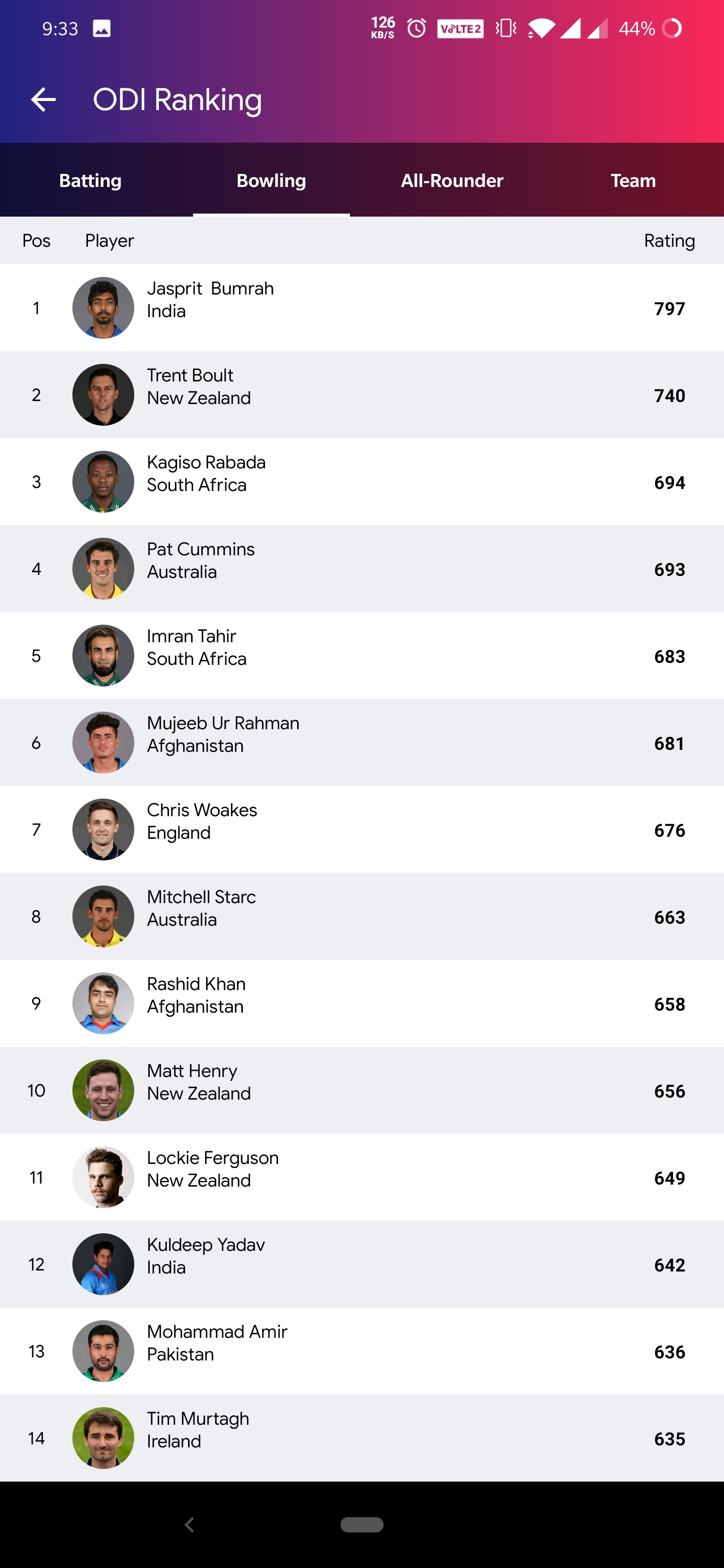Switch to the All-Rounder tab
Screen dimensions: 724x1568
pos(452,181)
